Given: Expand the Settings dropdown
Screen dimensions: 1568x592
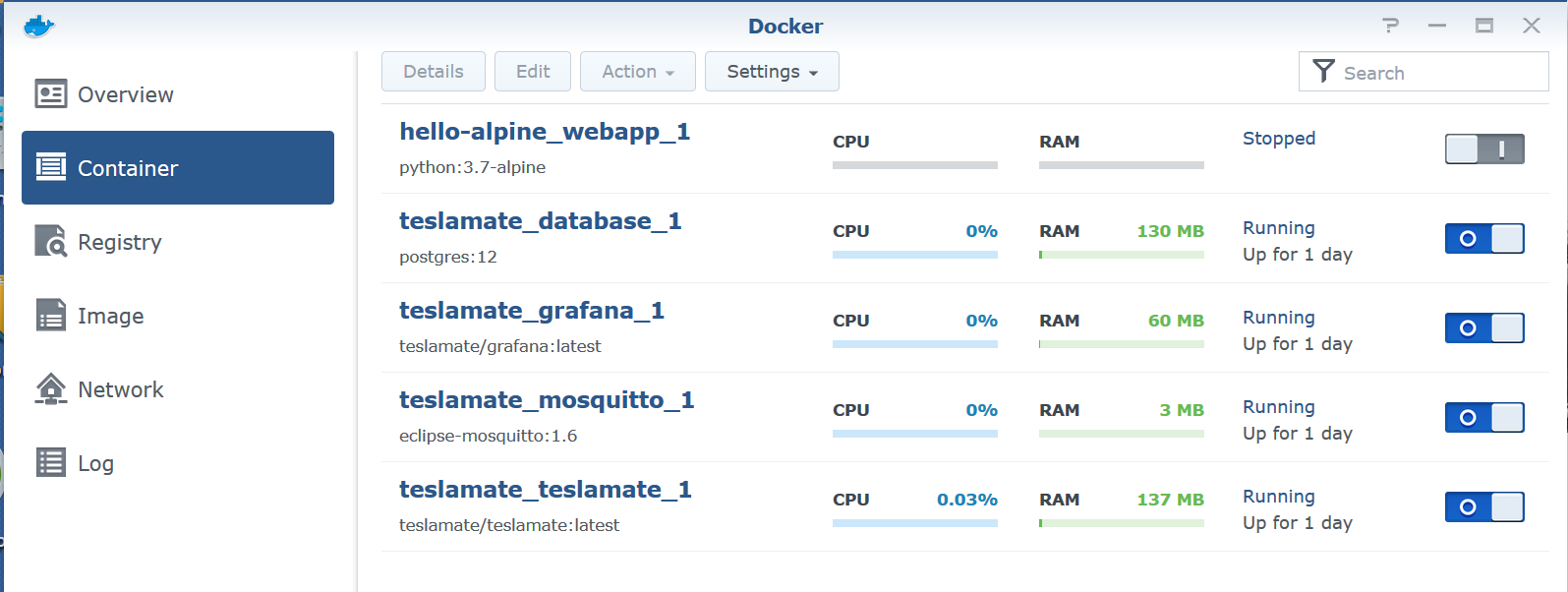Looking at the screenshot, I should click(x=772, y=72).
